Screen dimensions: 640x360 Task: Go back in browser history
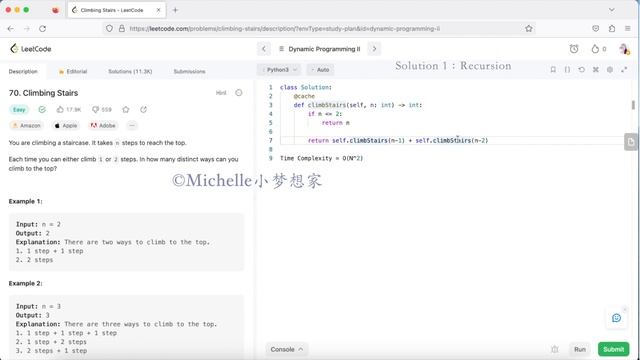coord(11,29)
